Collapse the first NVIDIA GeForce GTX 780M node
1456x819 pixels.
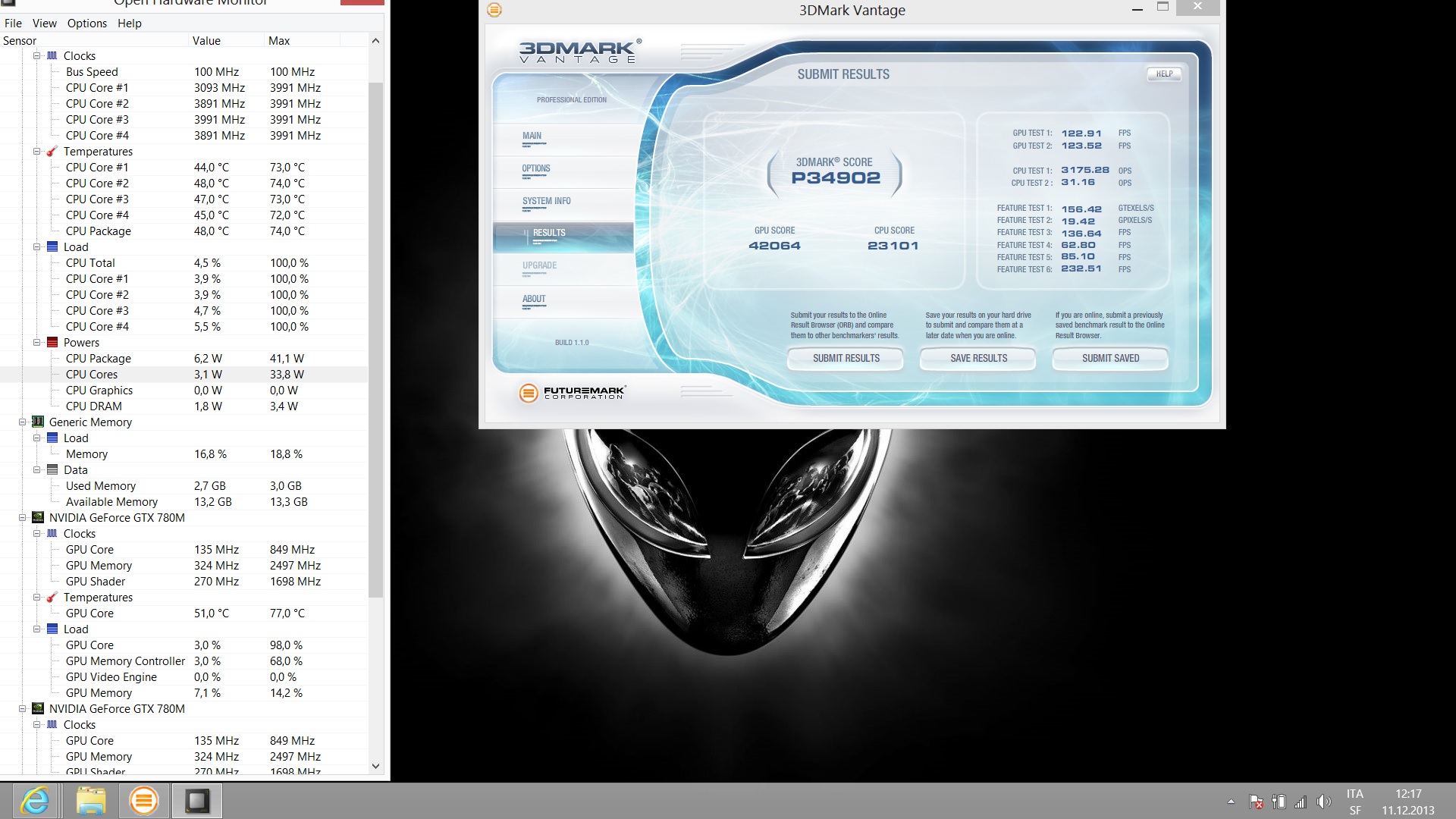[x=22, y=518]
